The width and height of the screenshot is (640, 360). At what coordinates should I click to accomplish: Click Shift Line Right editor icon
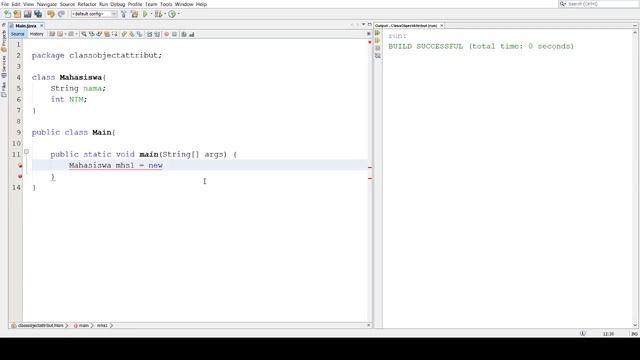pyautogui.click(x=157, y=34)
